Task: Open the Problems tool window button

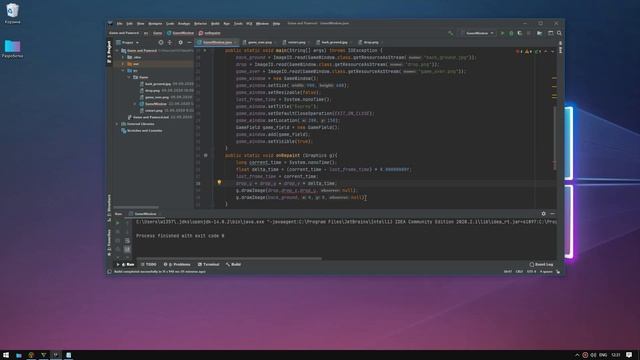Action: (177, 264)
